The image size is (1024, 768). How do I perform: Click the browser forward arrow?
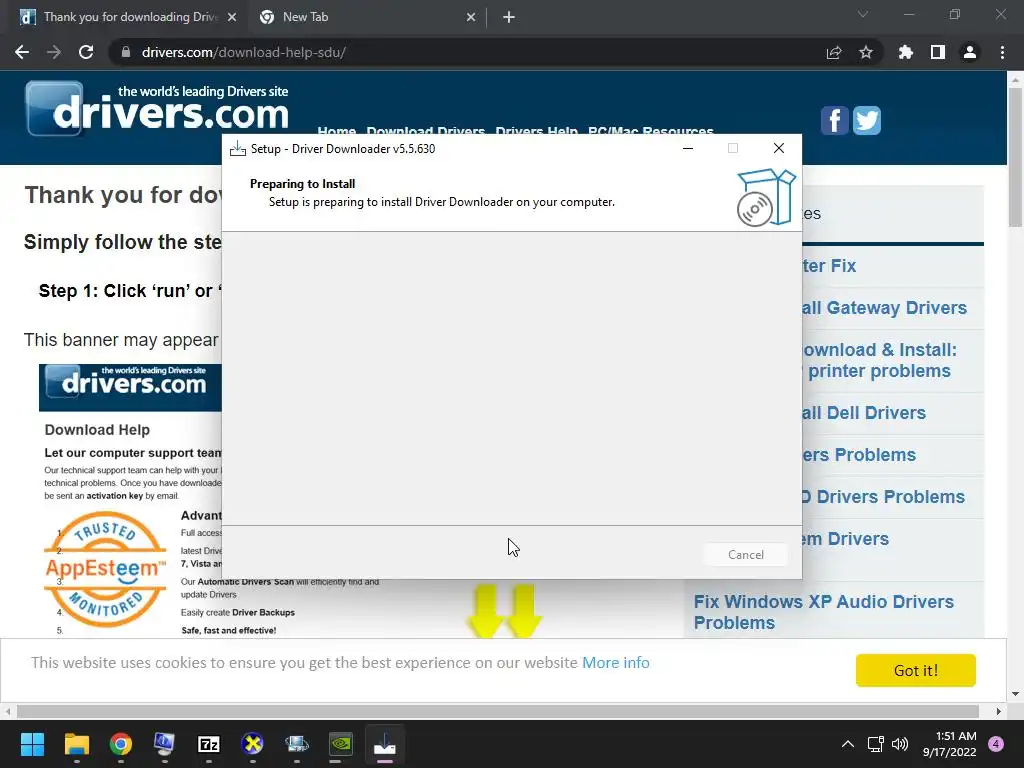point(54,52)
